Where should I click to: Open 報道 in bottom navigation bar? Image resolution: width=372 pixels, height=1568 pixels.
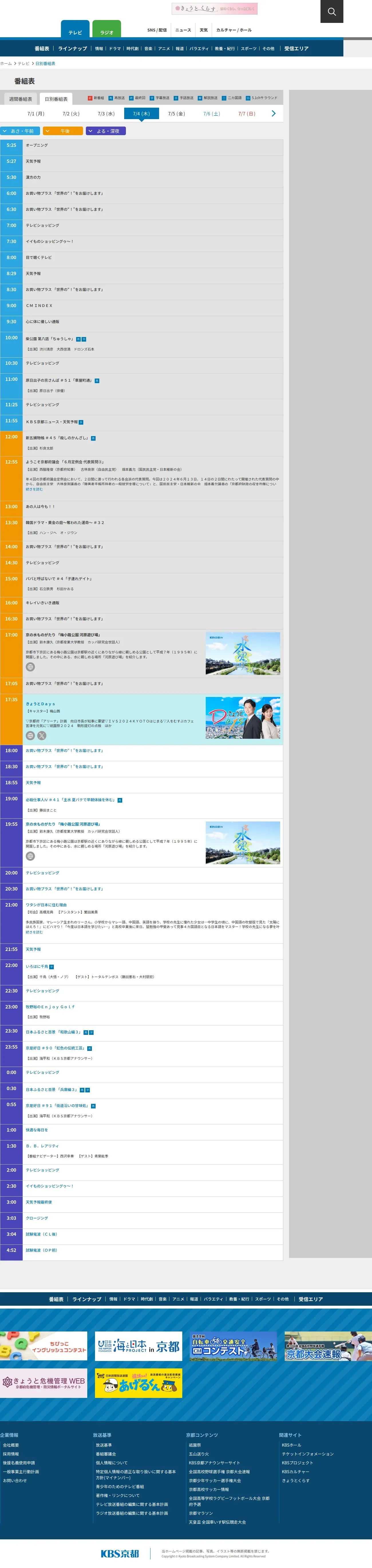coord(194,1299)
